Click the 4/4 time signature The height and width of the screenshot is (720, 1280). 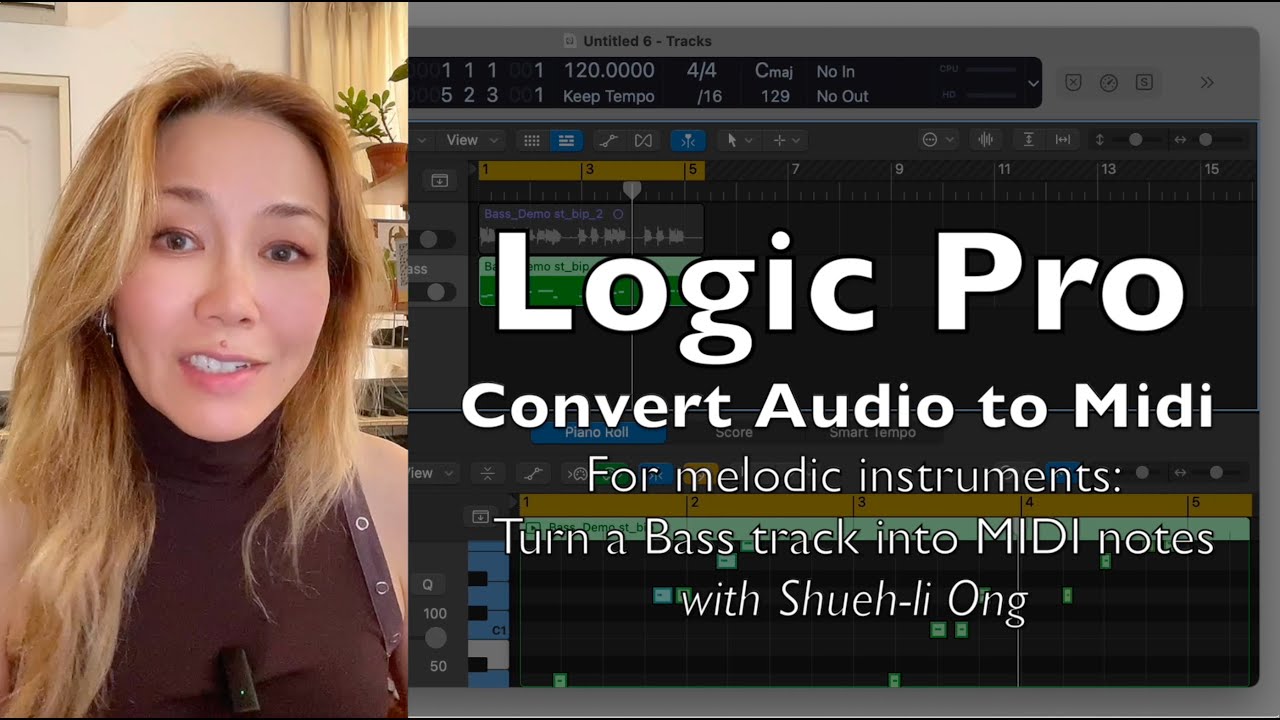702,71
